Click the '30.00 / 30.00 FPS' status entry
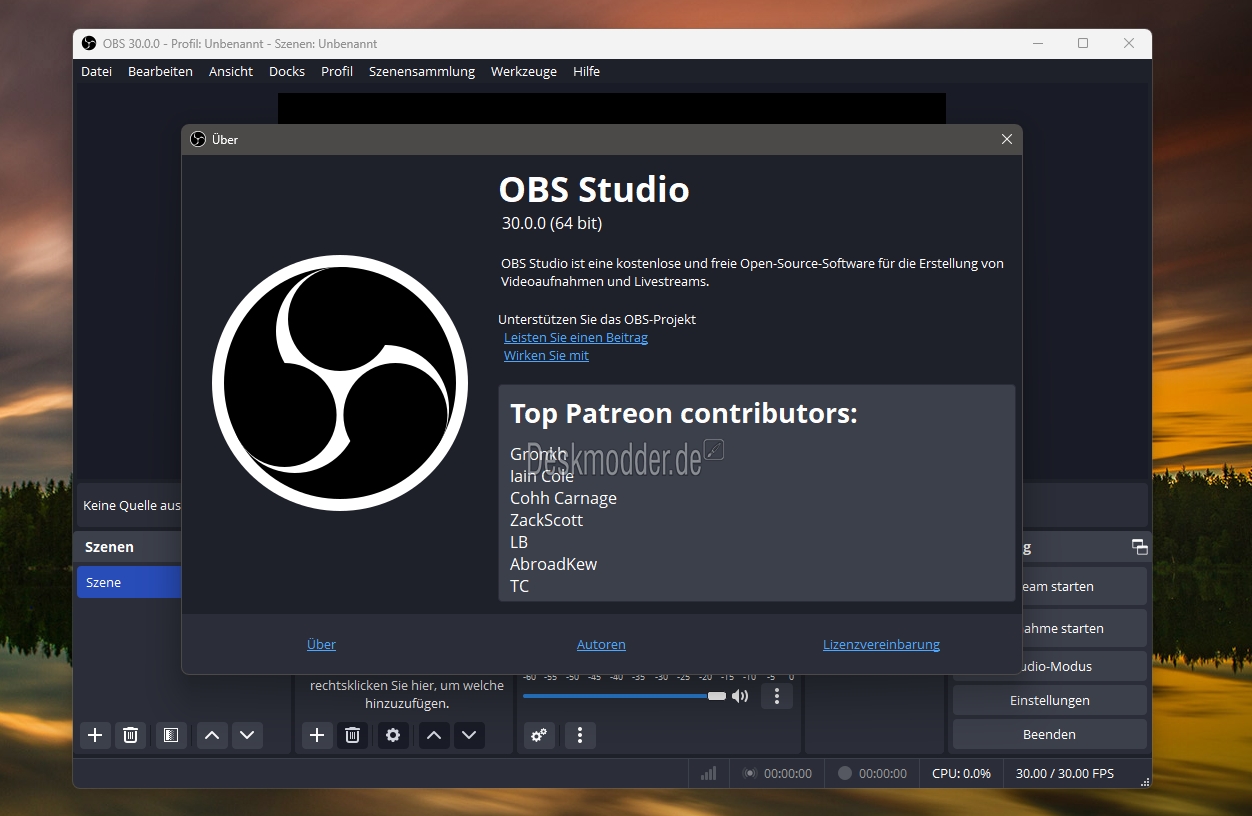The image size is (1252, 816). 1065,773
